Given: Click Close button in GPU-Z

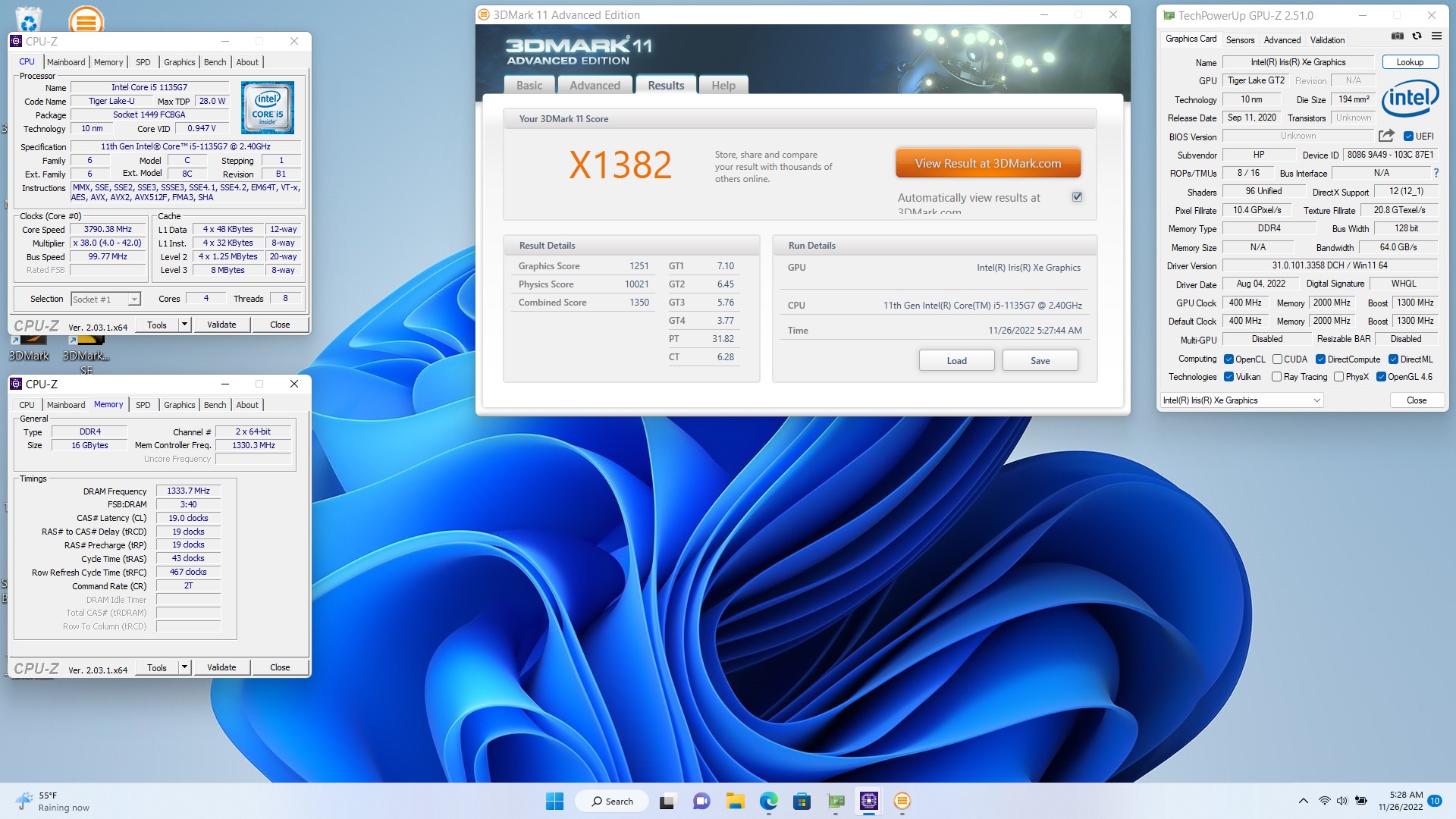Looking at the screenshot, I should click(1416, 400).
